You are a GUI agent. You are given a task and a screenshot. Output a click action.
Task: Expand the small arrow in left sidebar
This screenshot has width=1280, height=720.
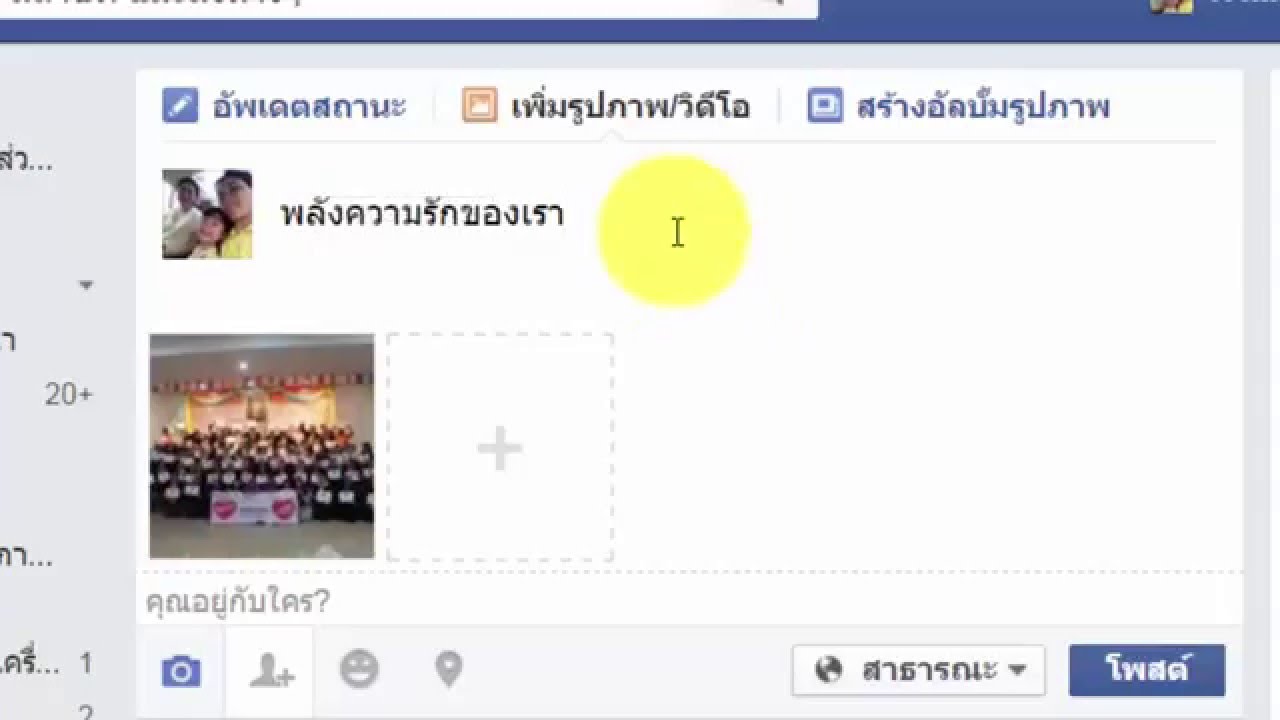pos(86,286)
